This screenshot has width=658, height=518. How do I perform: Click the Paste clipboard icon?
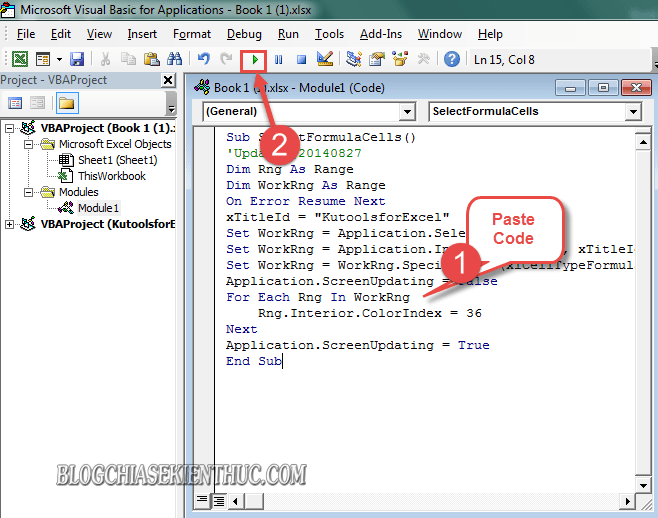[151, 59]
